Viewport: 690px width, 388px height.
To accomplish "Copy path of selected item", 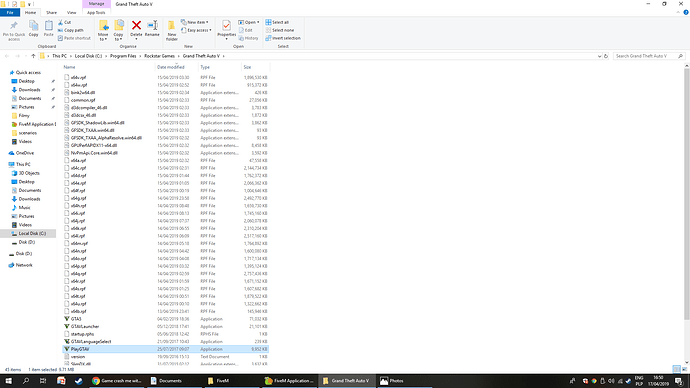I will 71,30.
